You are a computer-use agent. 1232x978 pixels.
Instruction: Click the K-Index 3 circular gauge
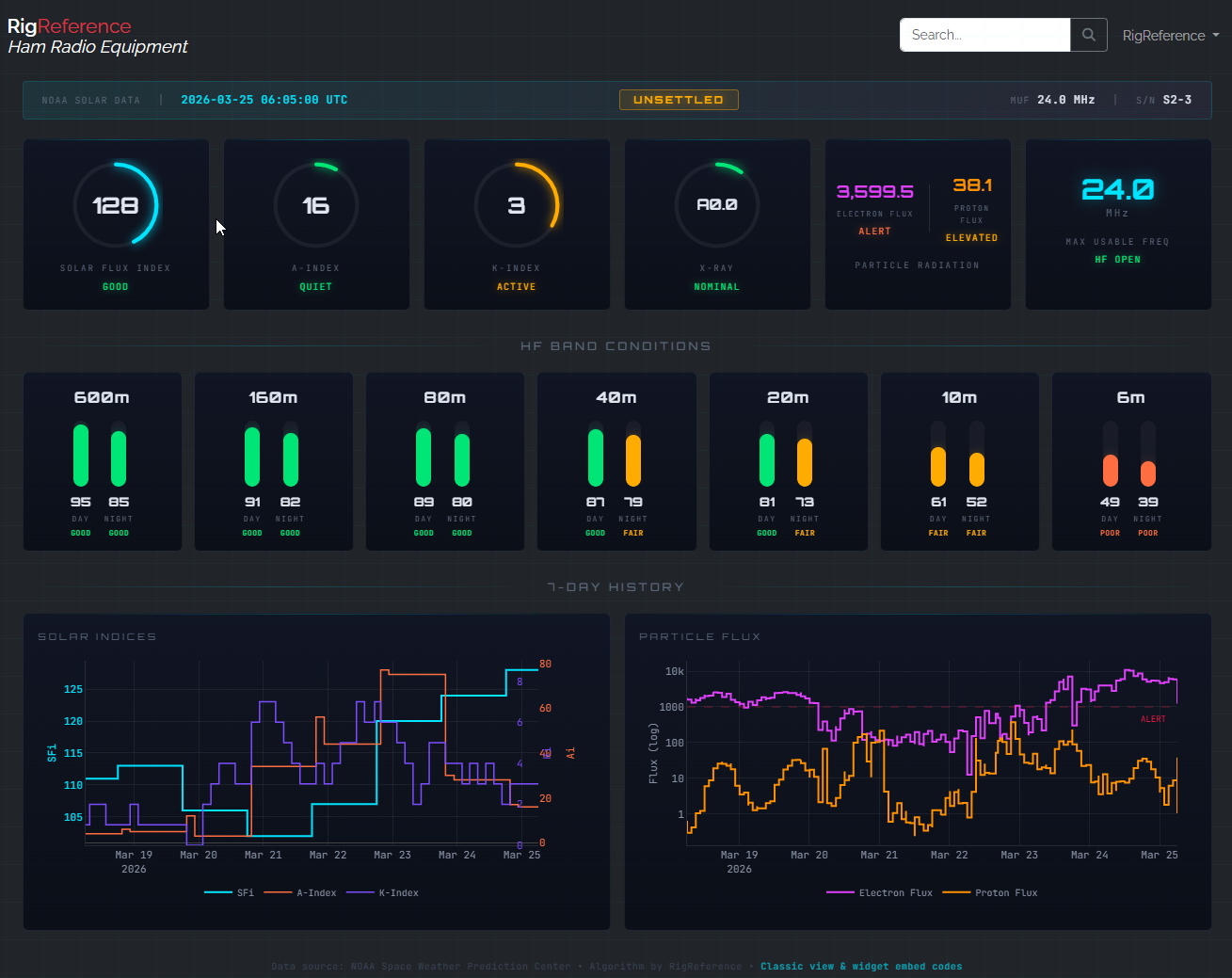[x=517, y=205]
